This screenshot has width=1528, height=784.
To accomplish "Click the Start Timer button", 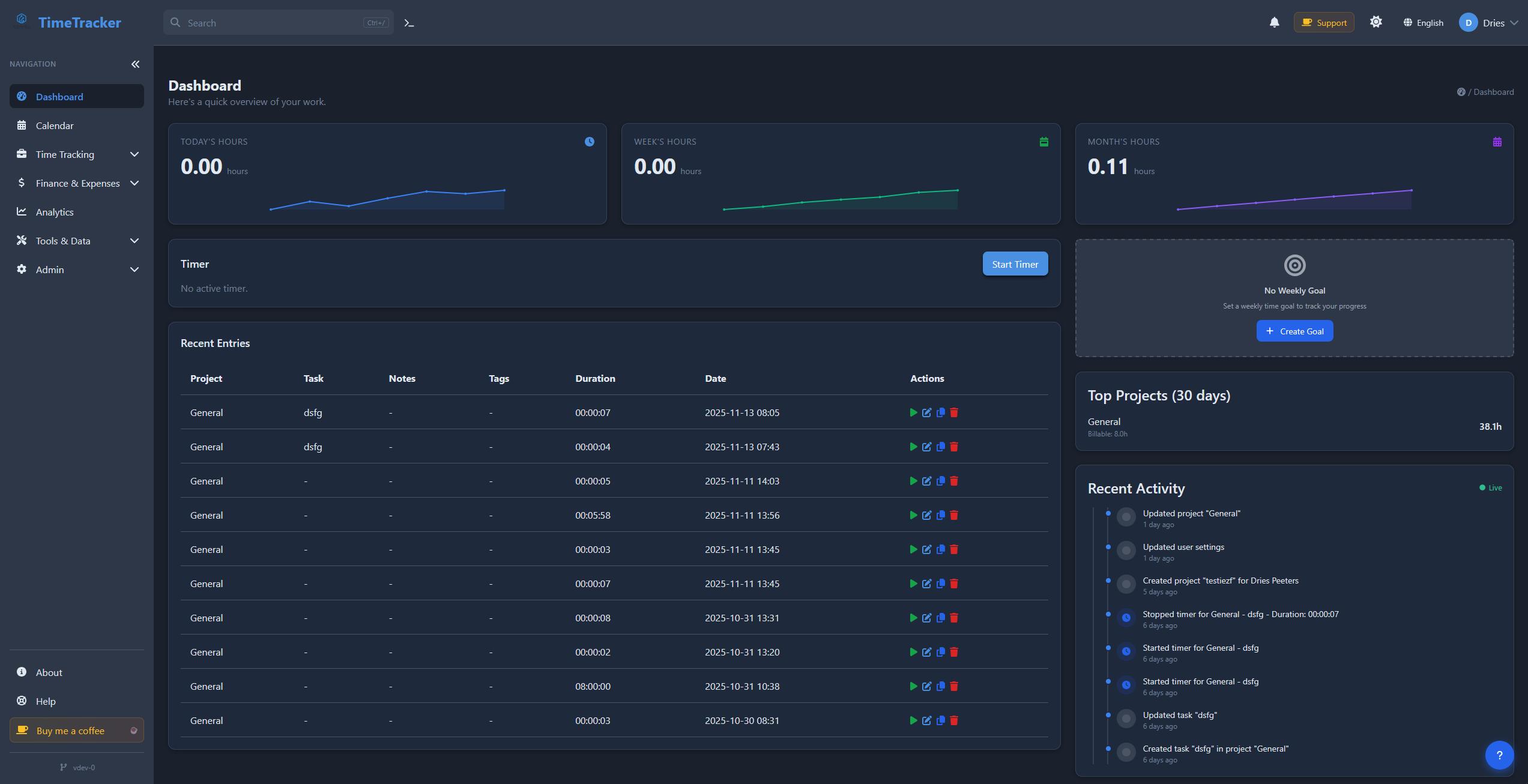I will click(x=1015, y=264).
